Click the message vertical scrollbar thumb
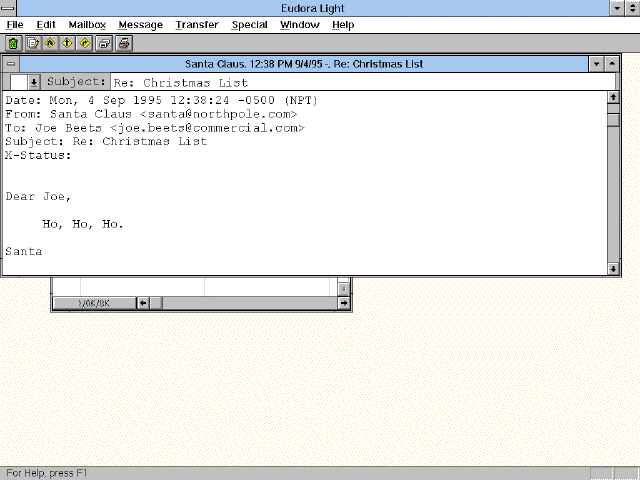This screenshot has height=480, width=640. (613, 120)
